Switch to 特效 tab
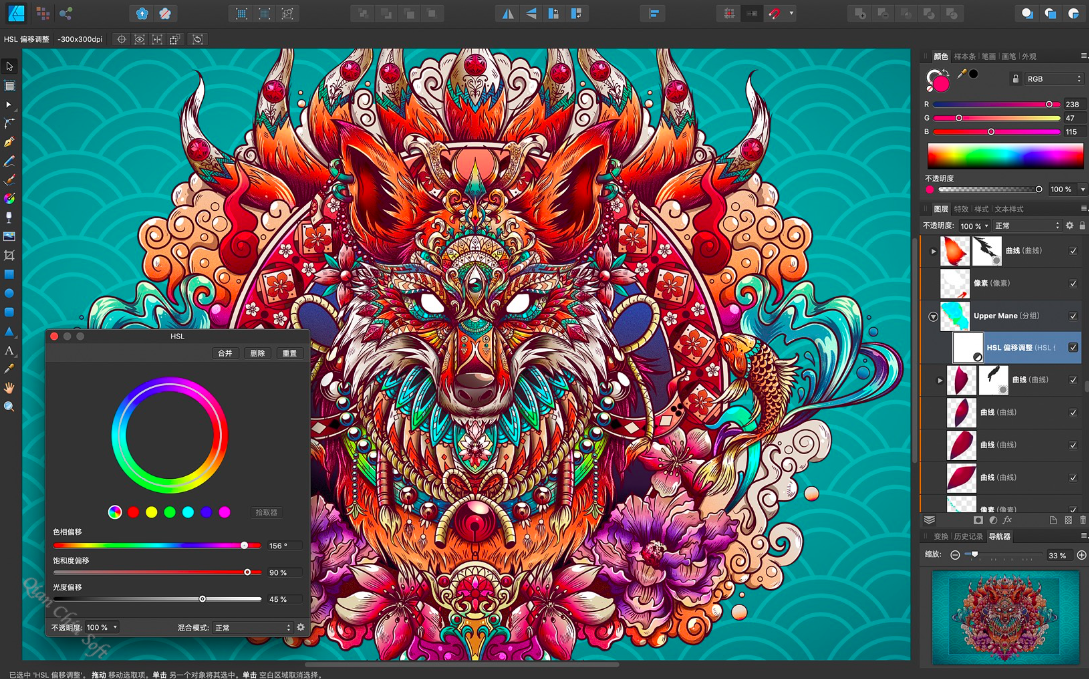Screen dimensions: 1089x679 pyautogui.click(x=961, y=209)
